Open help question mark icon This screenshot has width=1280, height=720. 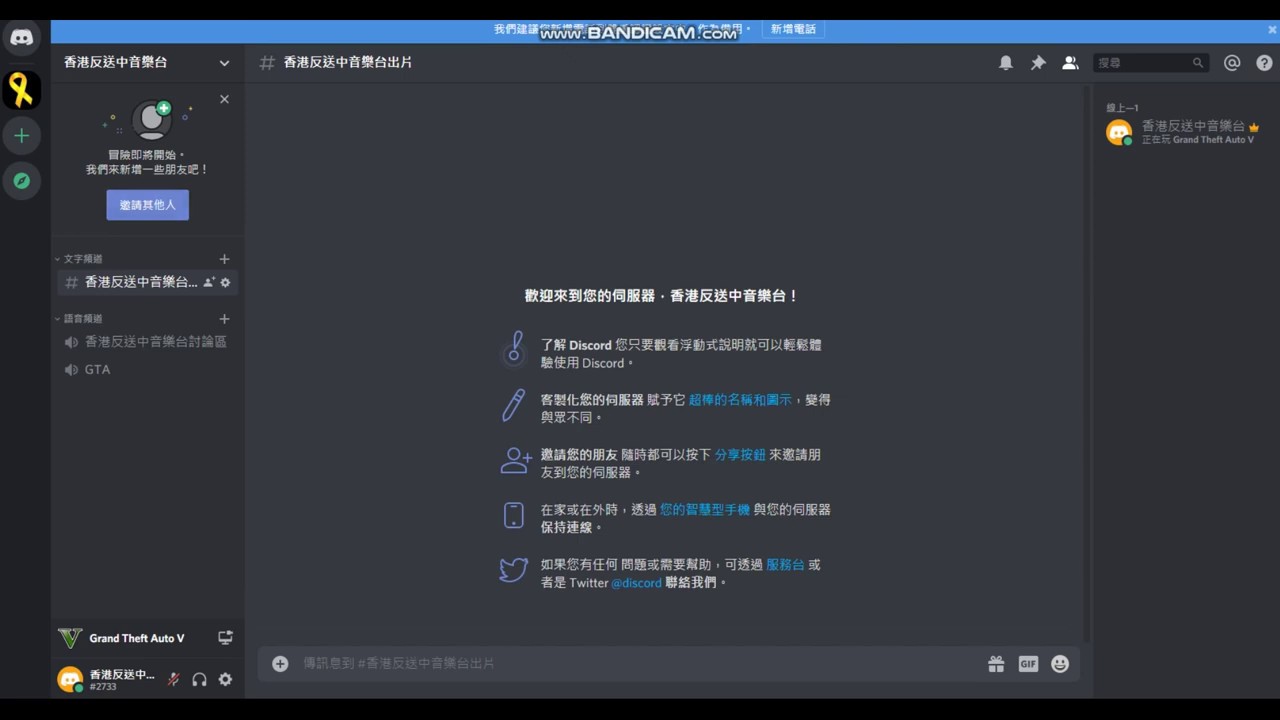pyautogui.click(x=1264, y=63)
